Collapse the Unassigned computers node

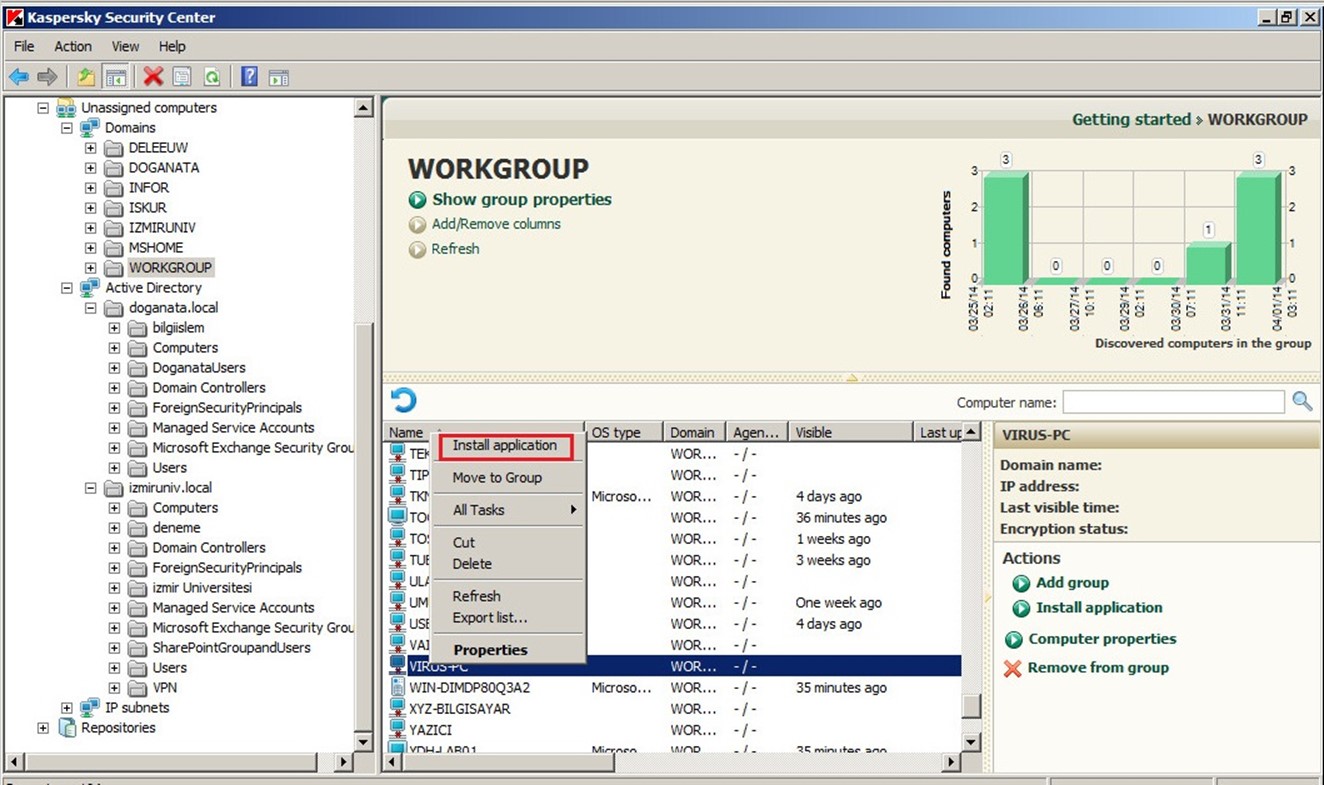coord(43,108)
